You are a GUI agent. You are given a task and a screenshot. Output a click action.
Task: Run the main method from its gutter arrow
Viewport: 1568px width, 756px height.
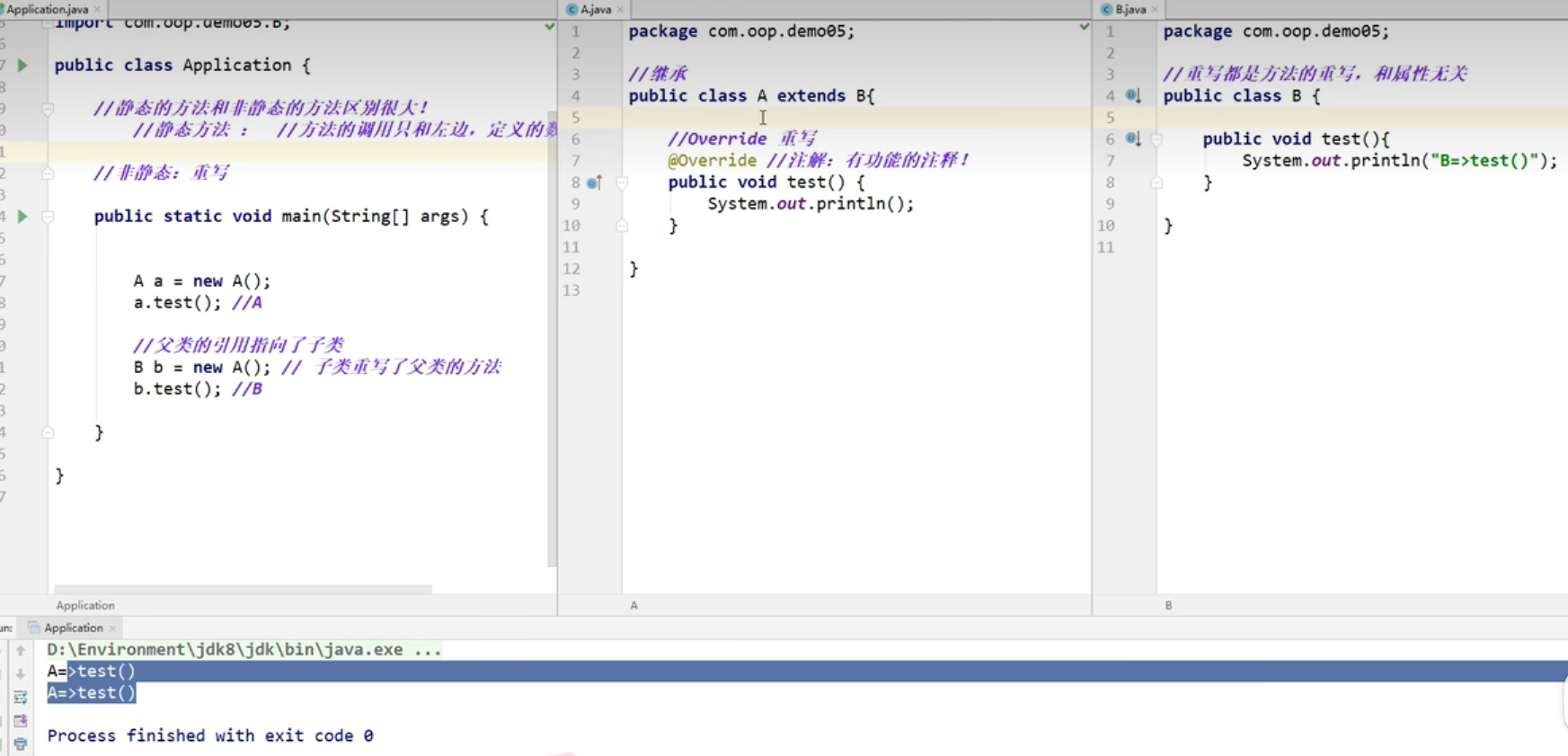(22, 216)
